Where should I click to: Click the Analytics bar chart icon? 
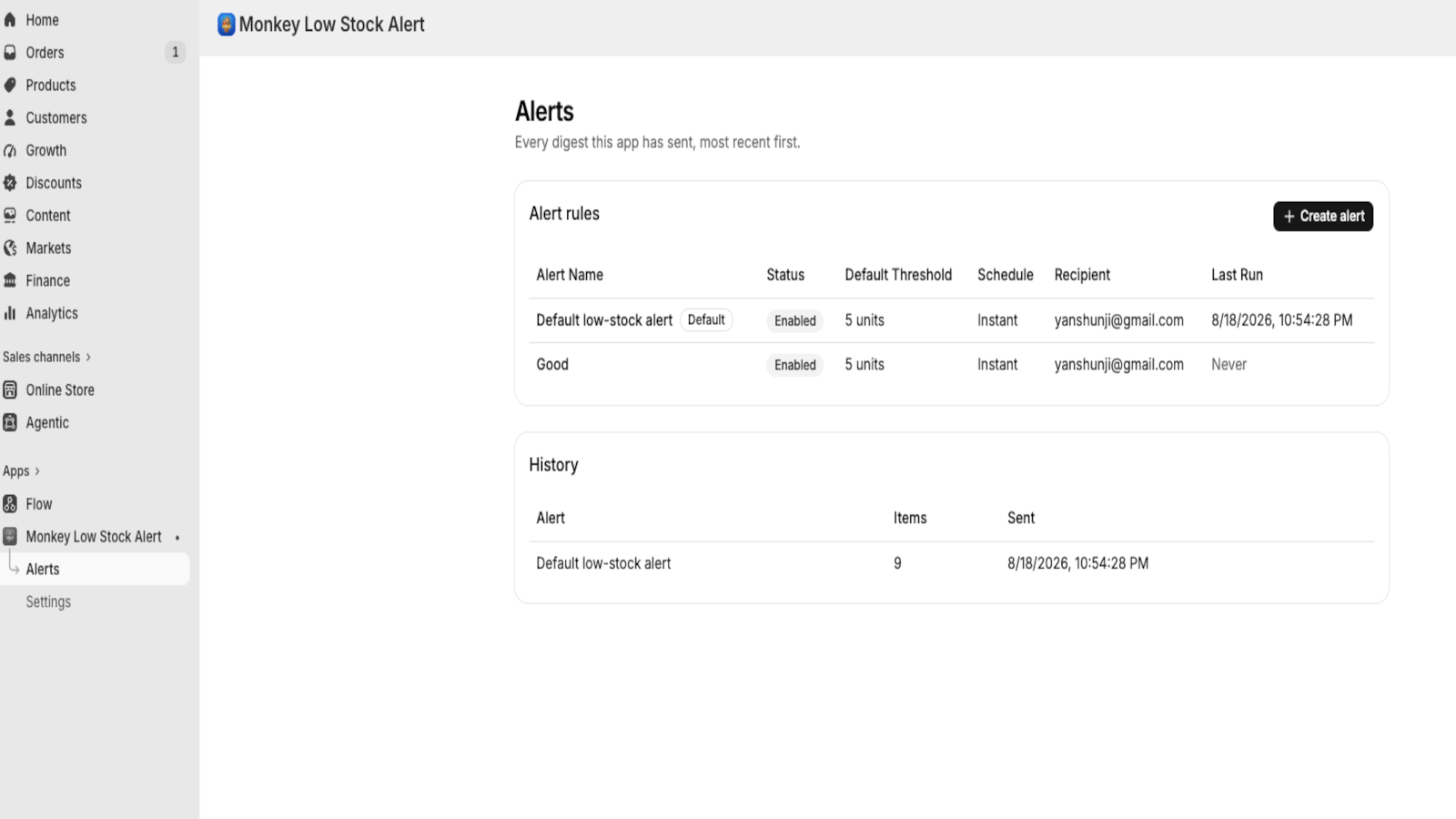click(10, 313)
